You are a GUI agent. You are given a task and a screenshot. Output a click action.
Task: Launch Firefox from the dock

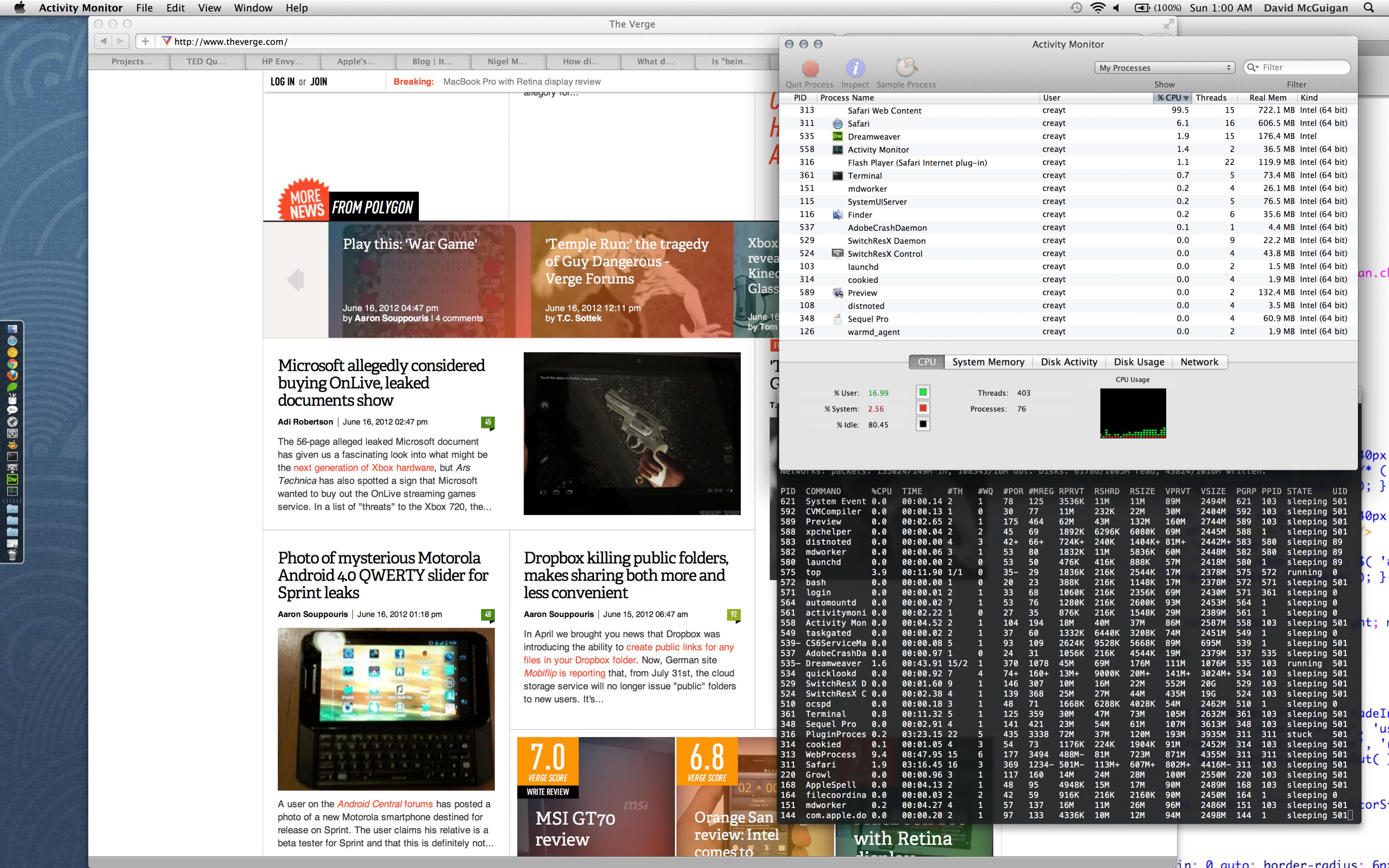pos(12,376)
